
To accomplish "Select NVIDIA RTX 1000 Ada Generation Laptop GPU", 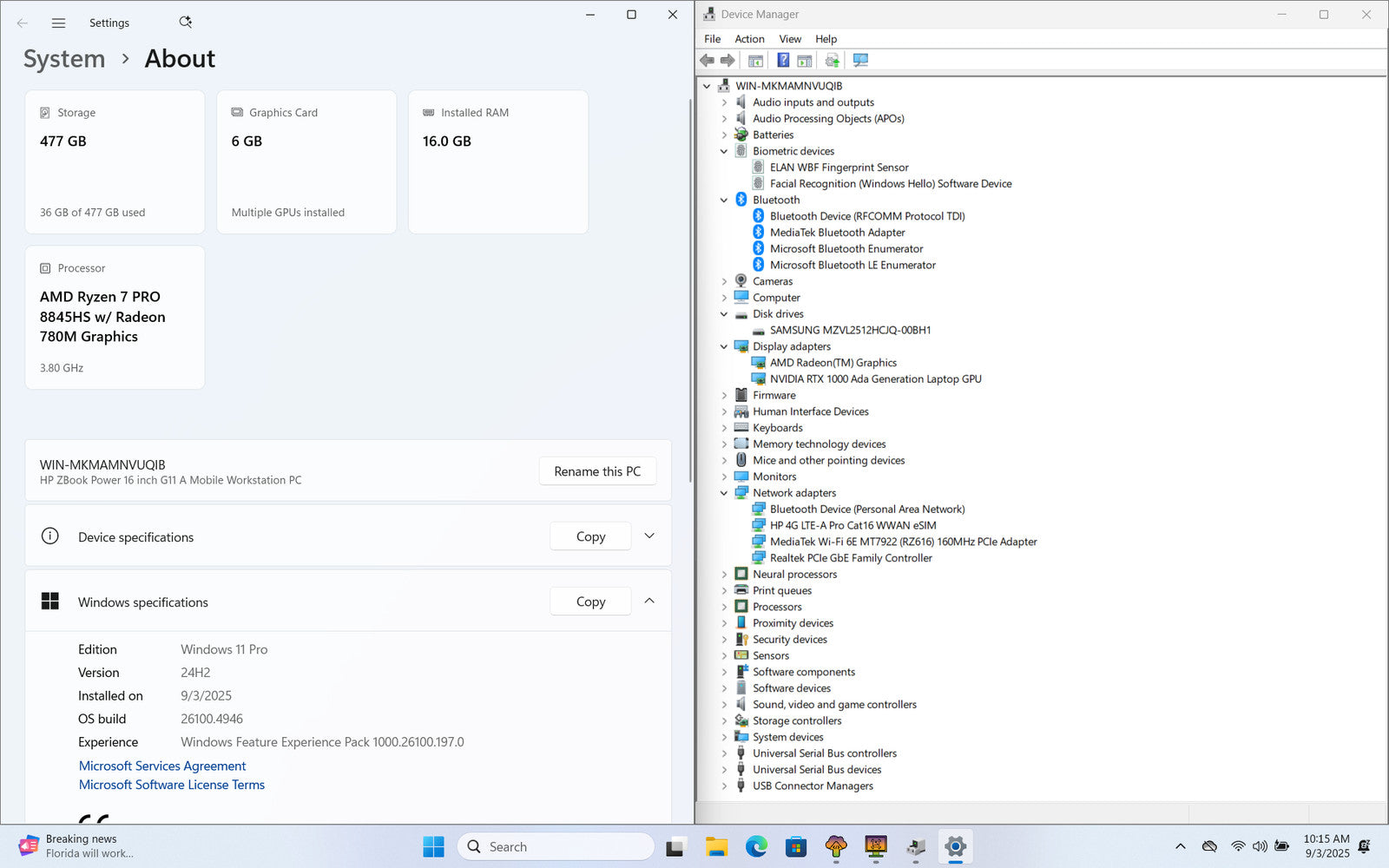I will coord(875,379).
